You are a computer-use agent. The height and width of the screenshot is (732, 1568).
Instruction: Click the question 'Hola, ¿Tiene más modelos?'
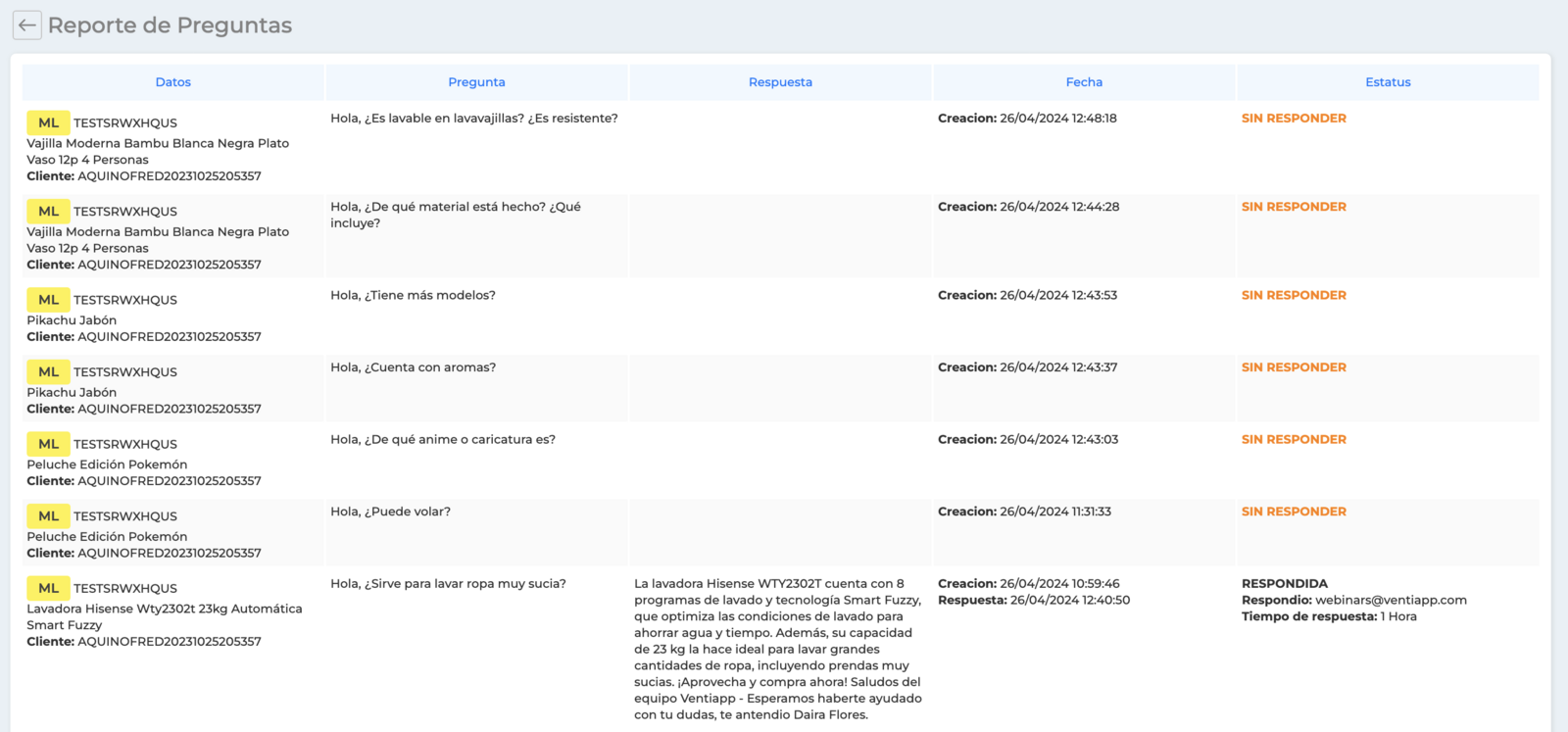413,295
